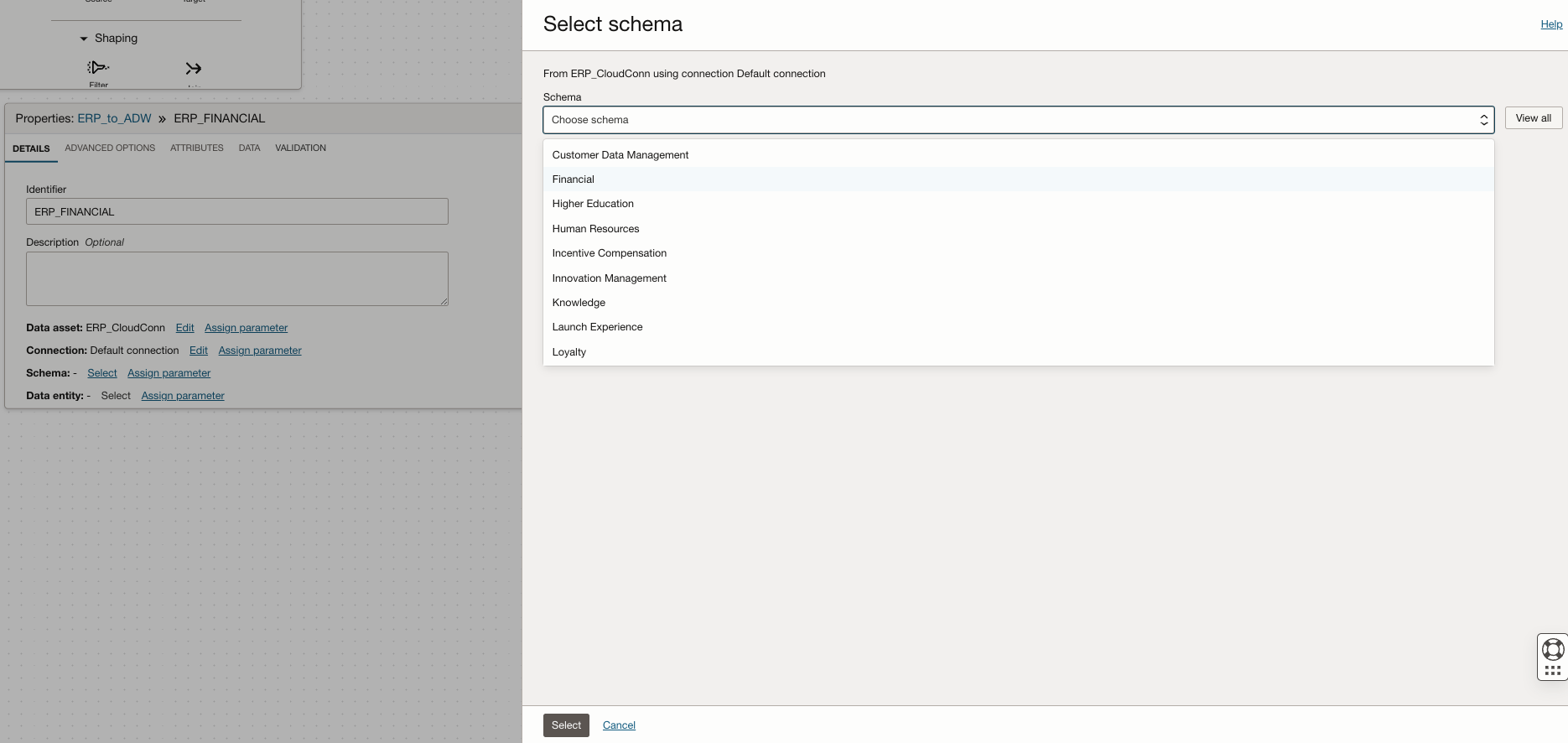Click the Filter operator icon
Image resolution: width=1568 pixels, height=743 pixels.
[x=98, y=68]
